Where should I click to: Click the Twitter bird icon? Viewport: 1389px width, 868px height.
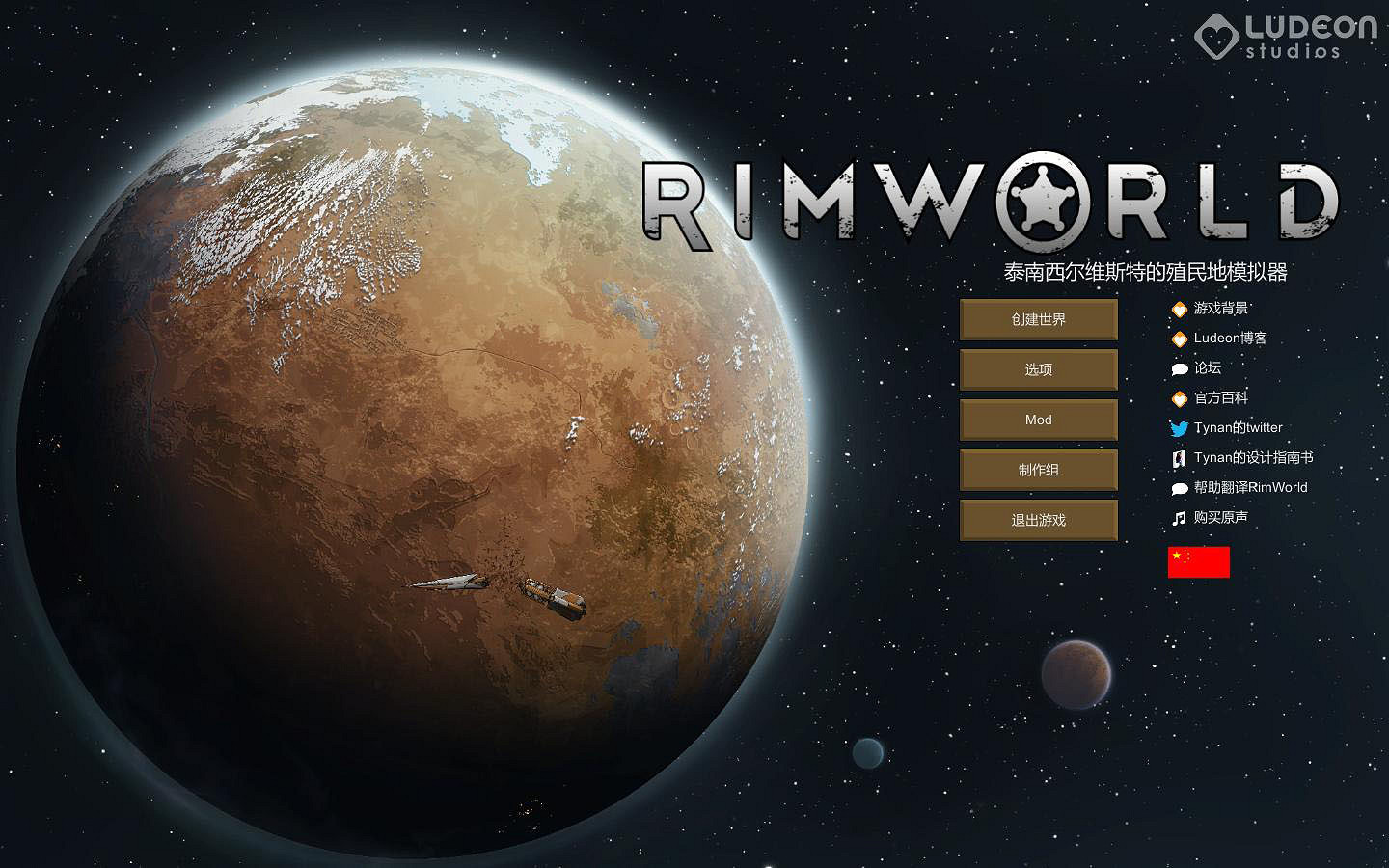[1179, 428]
